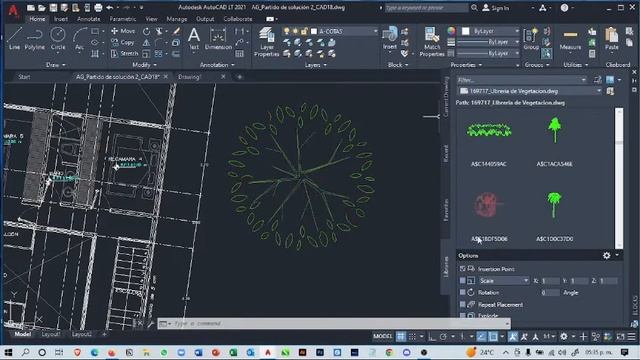Open Windows Start menu
The width and height of the screenshot is (640, 360).
(8, 352)
